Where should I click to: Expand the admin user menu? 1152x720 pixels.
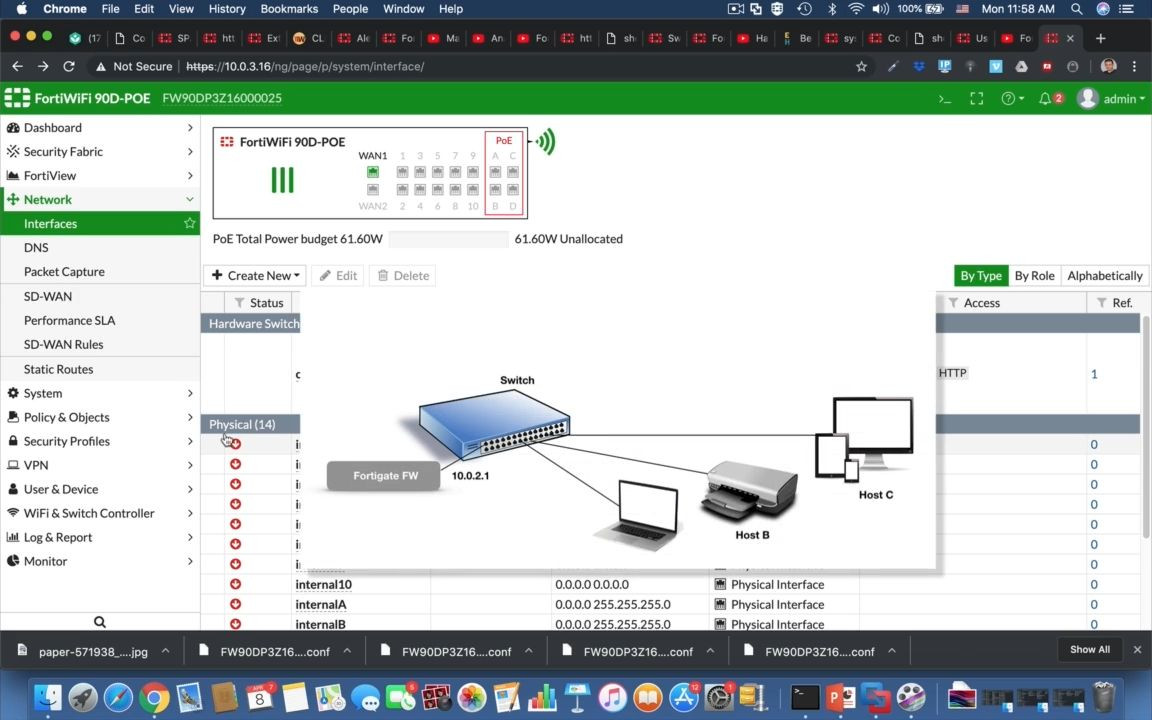1112,99
